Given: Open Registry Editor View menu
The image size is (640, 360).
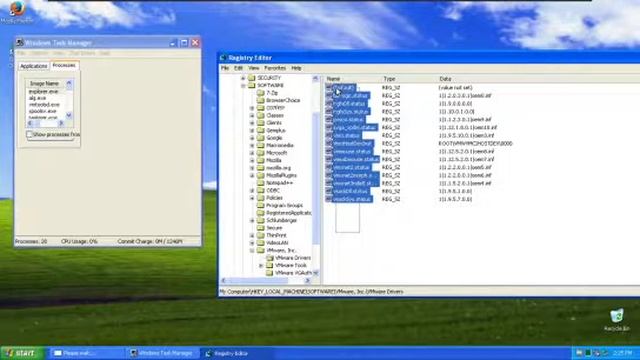Looking at the screenshot, I should point(253,68).
